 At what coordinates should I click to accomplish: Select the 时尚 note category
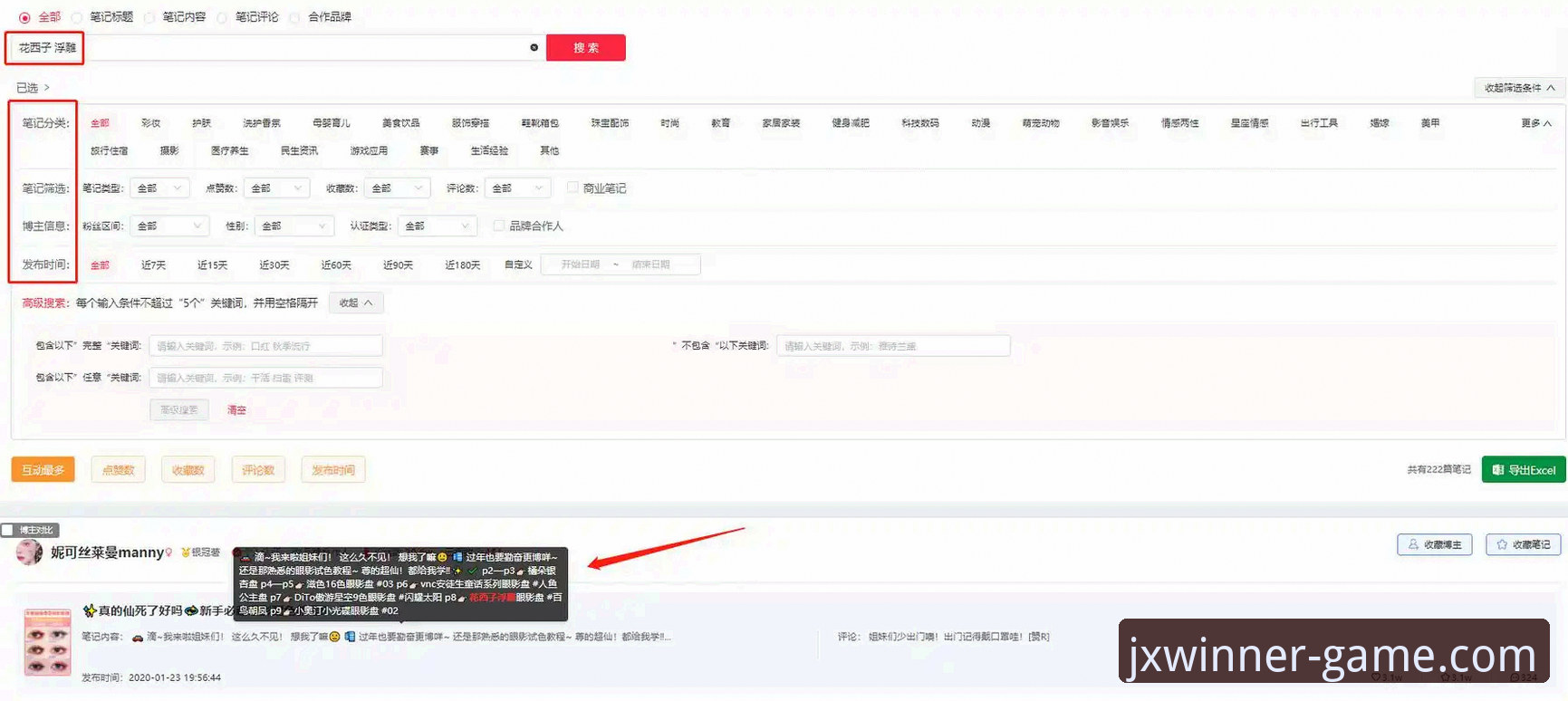coord(669,123)
